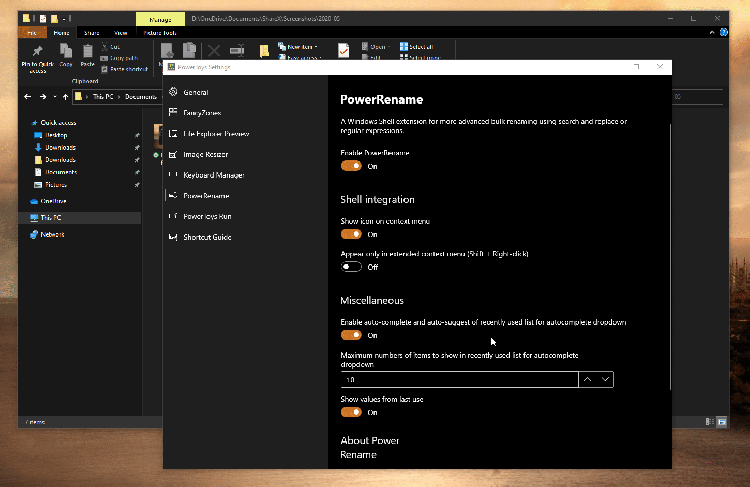
Task: Go to Image Resizer settings
Action: 205,154
